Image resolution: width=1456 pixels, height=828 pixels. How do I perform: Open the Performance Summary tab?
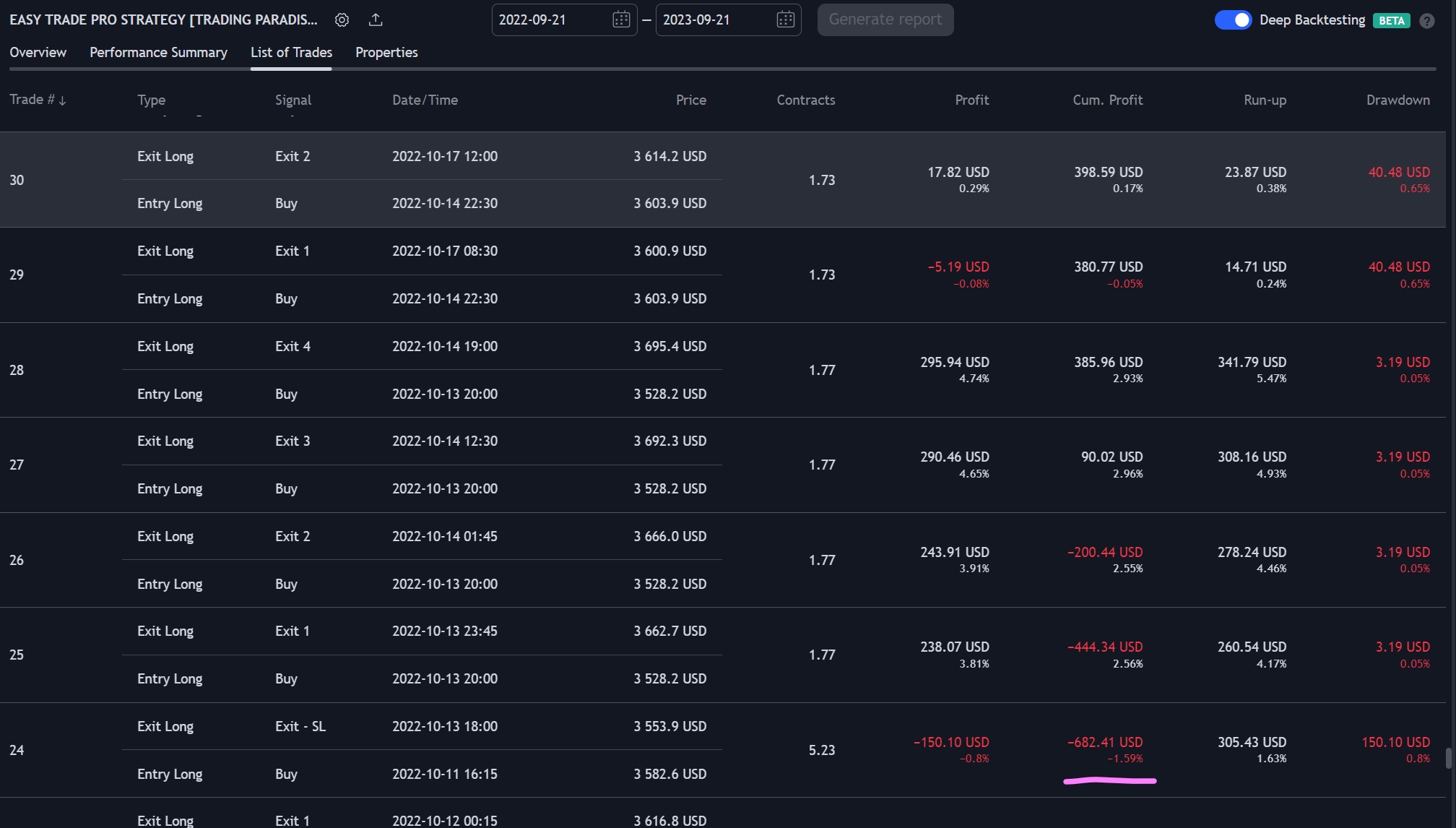click(x=158, y=52)
